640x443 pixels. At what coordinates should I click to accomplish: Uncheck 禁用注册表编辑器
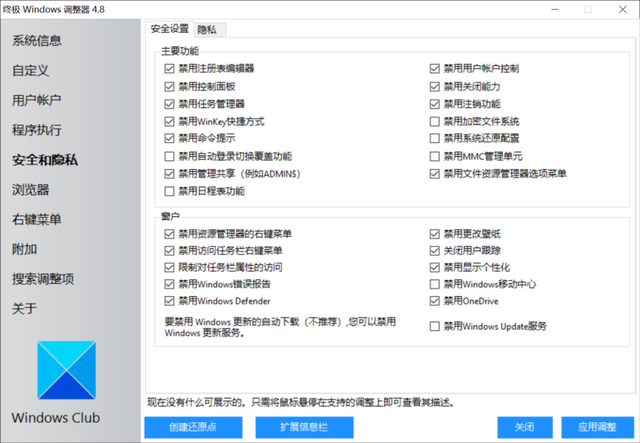[169, 69]
